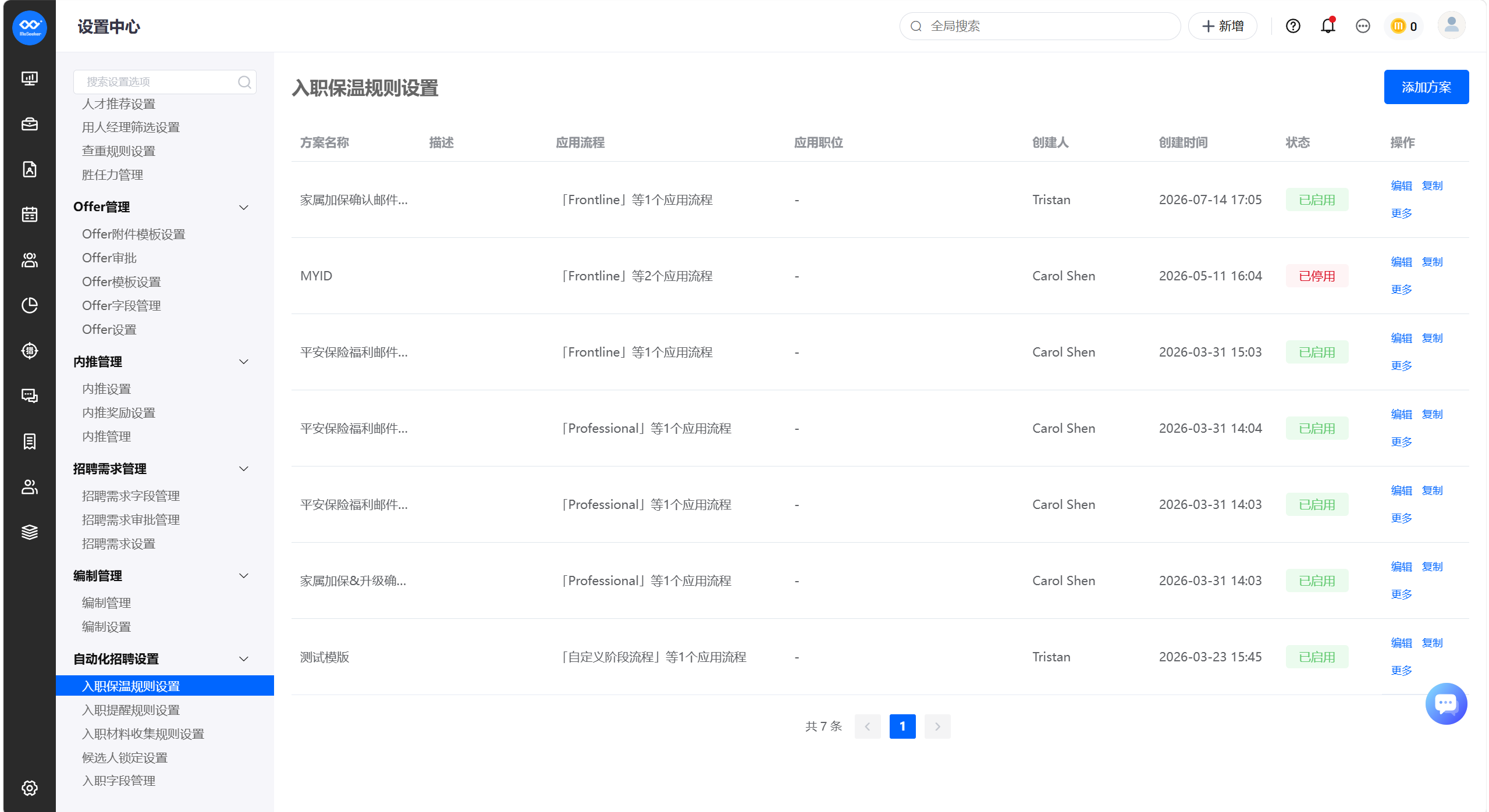This screenshot has height=812, width=1489.
Task: Click the 2026-07-14 17:05 creation time
Action: point(1210,200)
